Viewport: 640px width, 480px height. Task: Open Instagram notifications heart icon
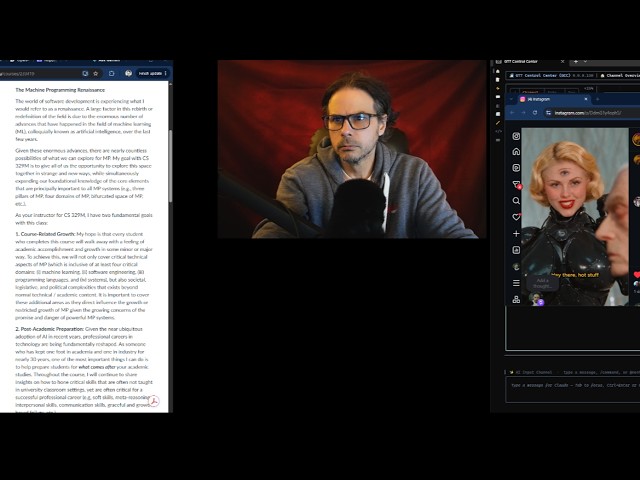(x=516, y=217)
